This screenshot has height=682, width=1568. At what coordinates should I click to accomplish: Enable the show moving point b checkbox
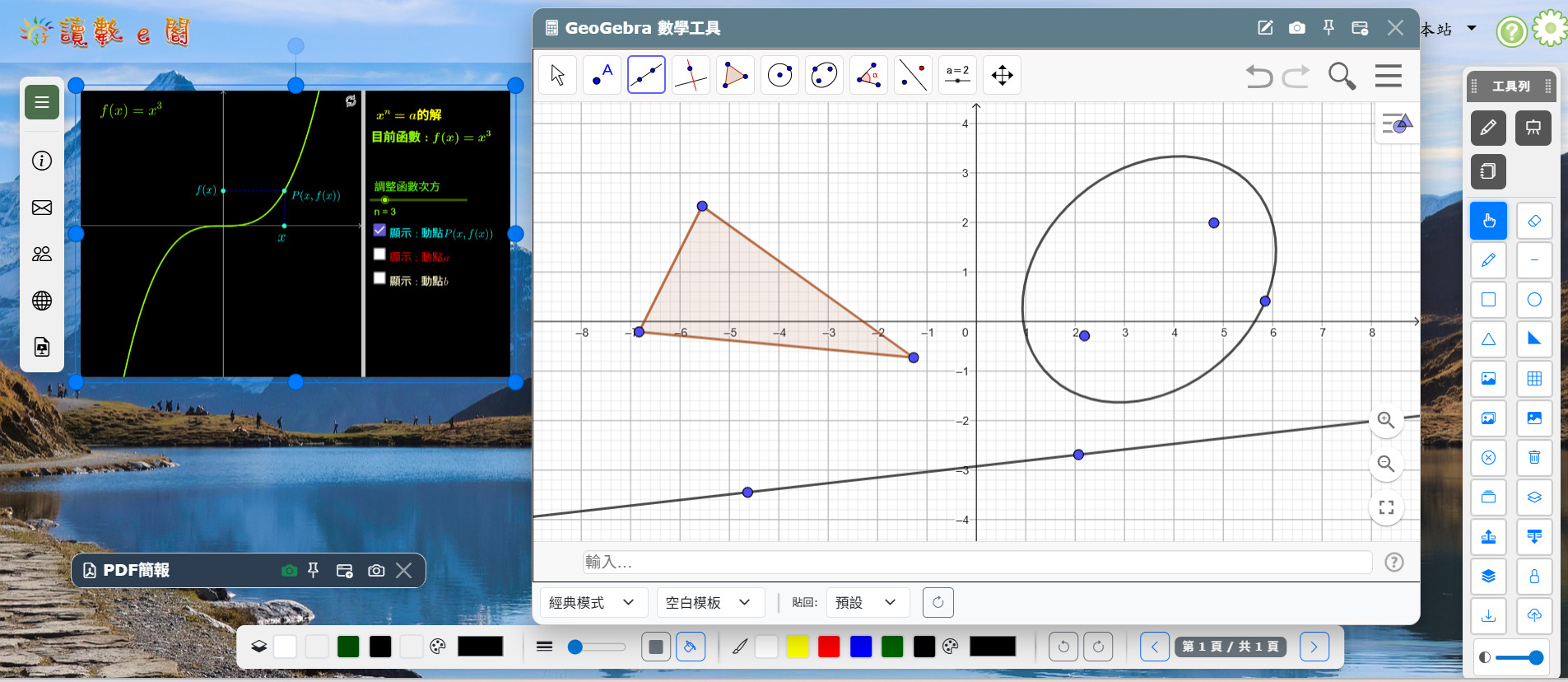(x=379, y=278)
